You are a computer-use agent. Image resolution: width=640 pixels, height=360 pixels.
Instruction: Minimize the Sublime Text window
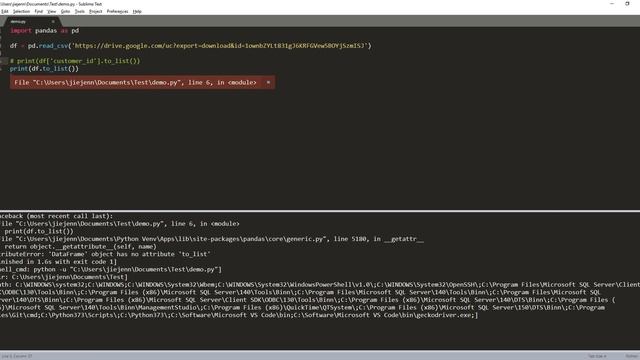[611, 4]
